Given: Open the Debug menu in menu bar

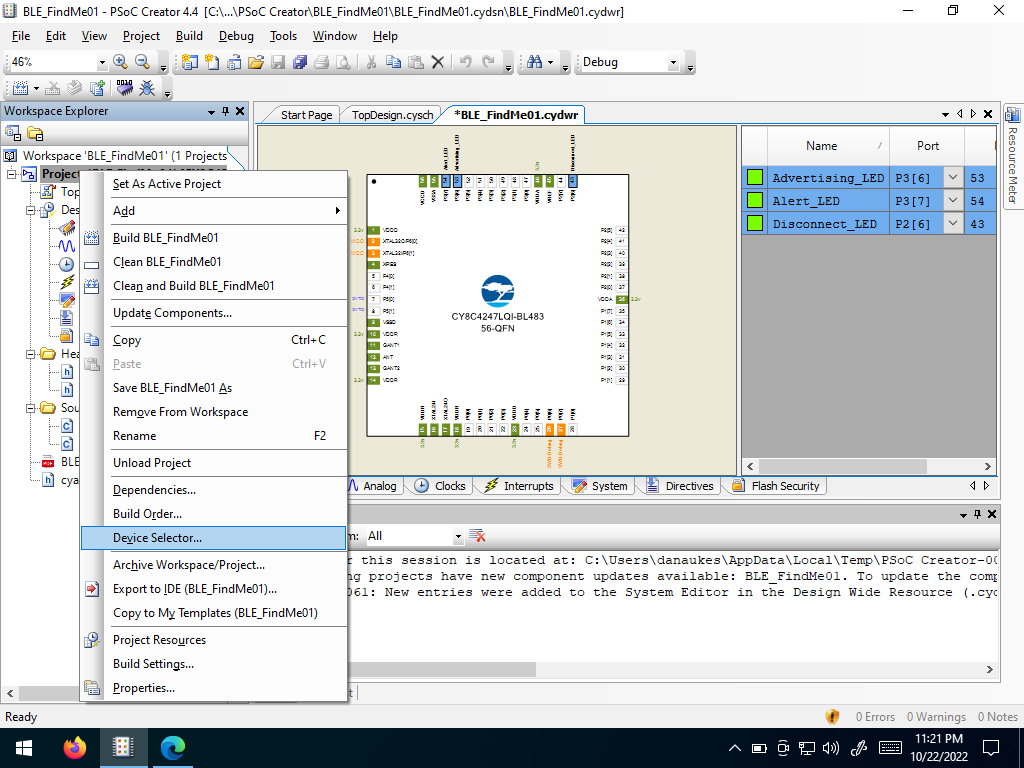Looking at the screenshot, I should [x=236, y=36].
